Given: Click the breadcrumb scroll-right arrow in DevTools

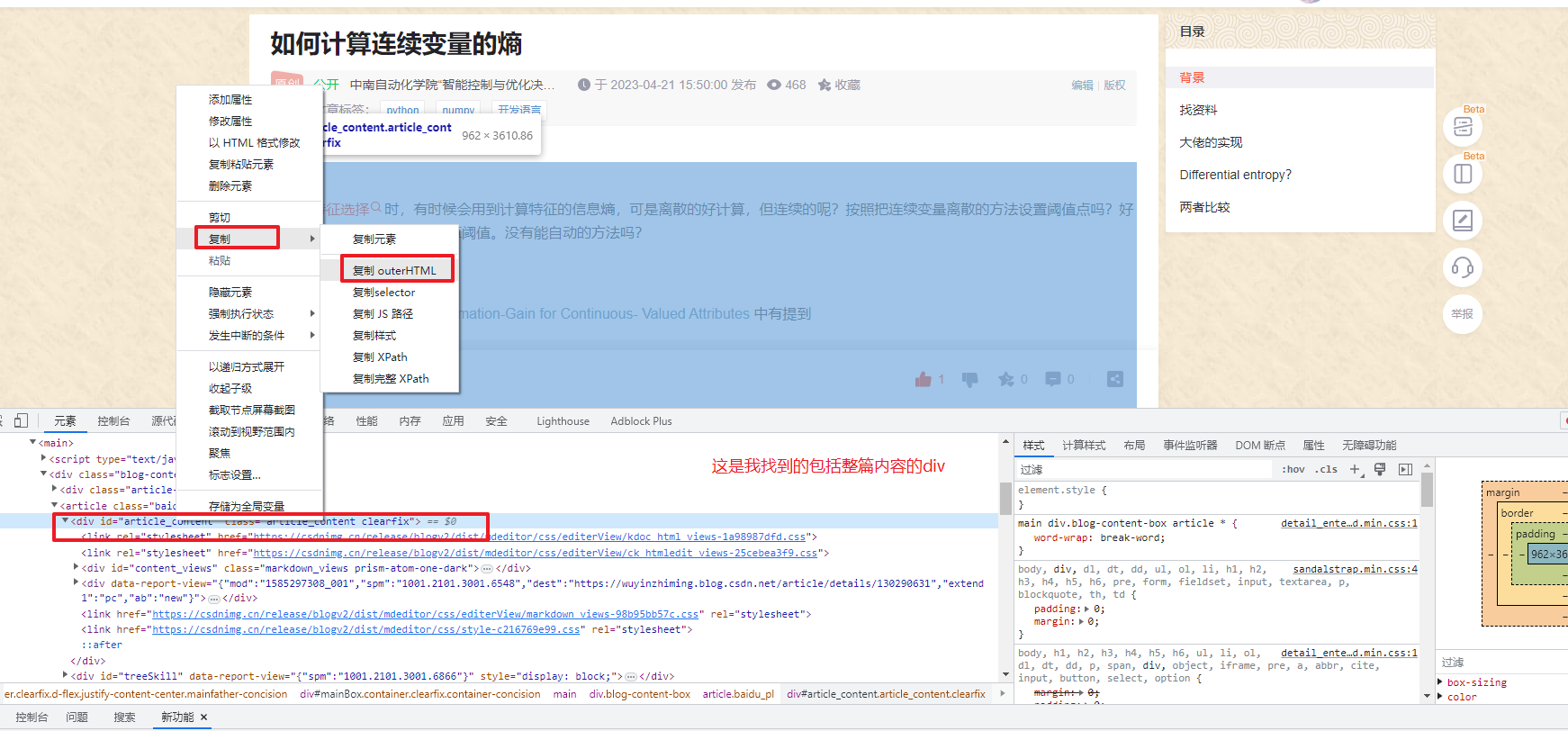Looking at the screenshot, I should [x=1003, y=694].
